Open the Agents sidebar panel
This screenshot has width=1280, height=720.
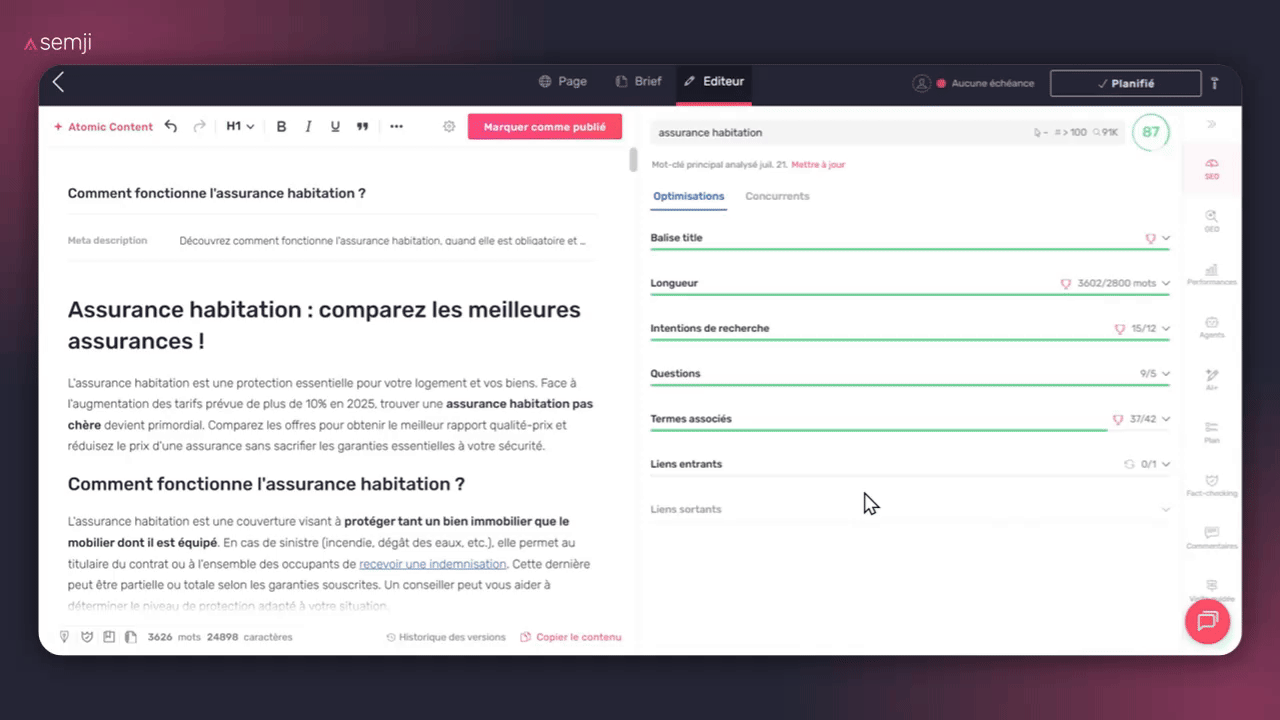click(x=1211, y=327)
